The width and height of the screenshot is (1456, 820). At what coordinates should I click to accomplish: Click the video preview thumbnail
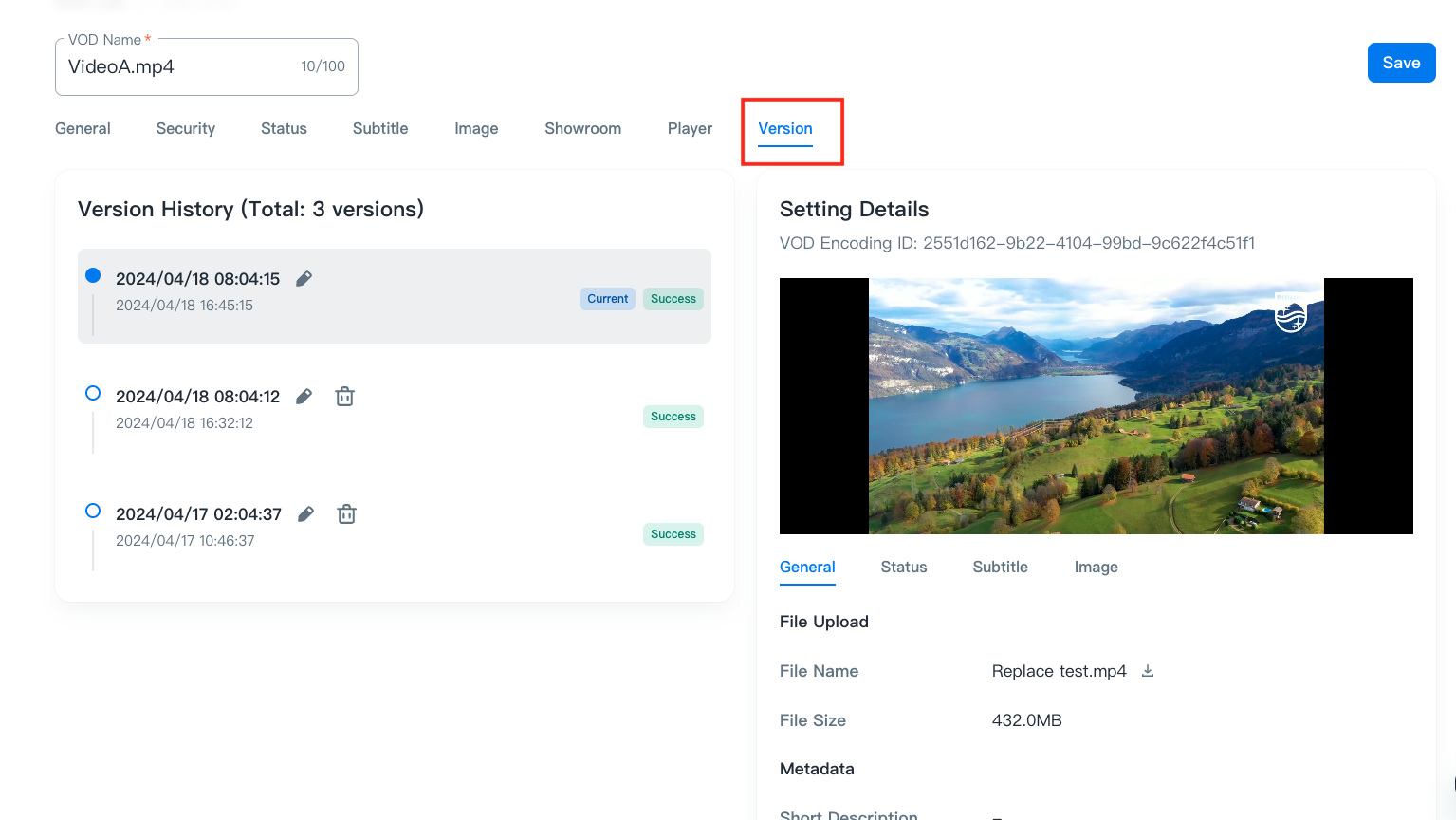tap(1096, 406)
